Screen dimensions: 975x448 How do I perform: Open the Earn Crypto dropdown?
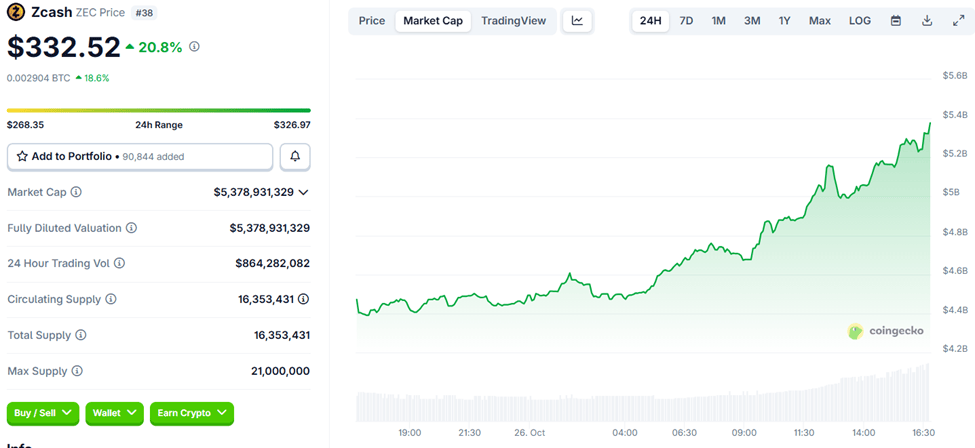[191, 413]
